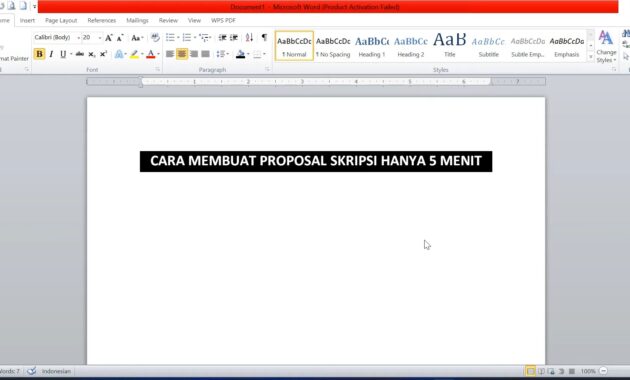The width and height of the screenshot is (630, 380).
Task: Open the Review tab
Action: [168, 20]
